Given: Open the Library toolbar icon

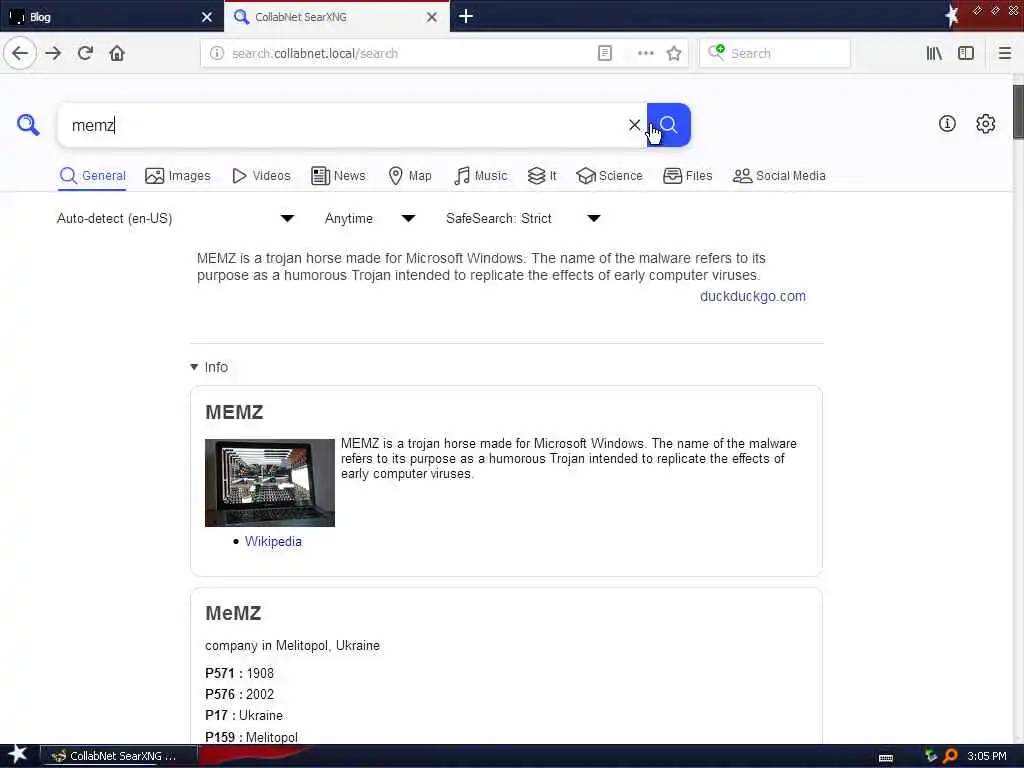Looking at the screenshot, I should 934,53.
